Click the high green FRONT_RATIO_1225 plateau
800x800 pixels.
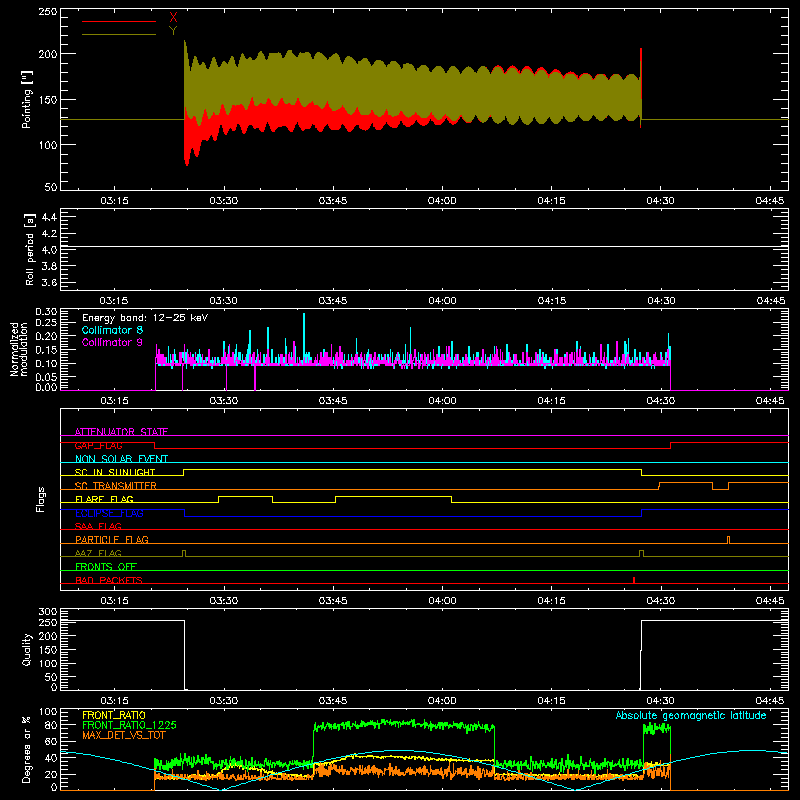[404, 724]
